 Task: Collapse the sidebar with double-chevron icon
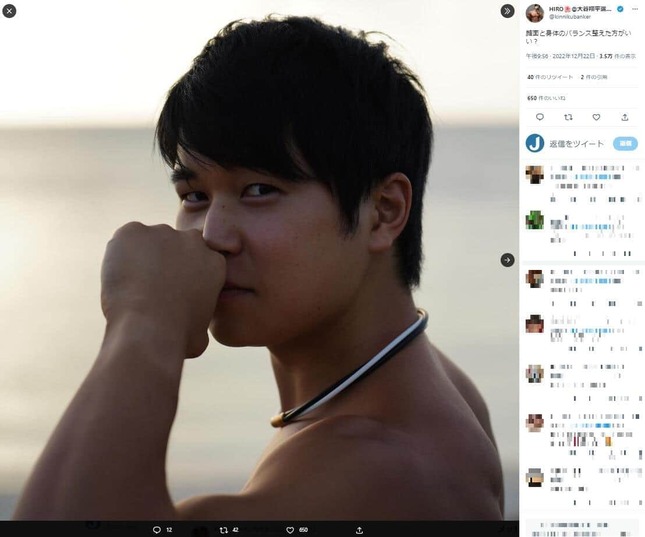pyautogui.click(x=507, y=11)
